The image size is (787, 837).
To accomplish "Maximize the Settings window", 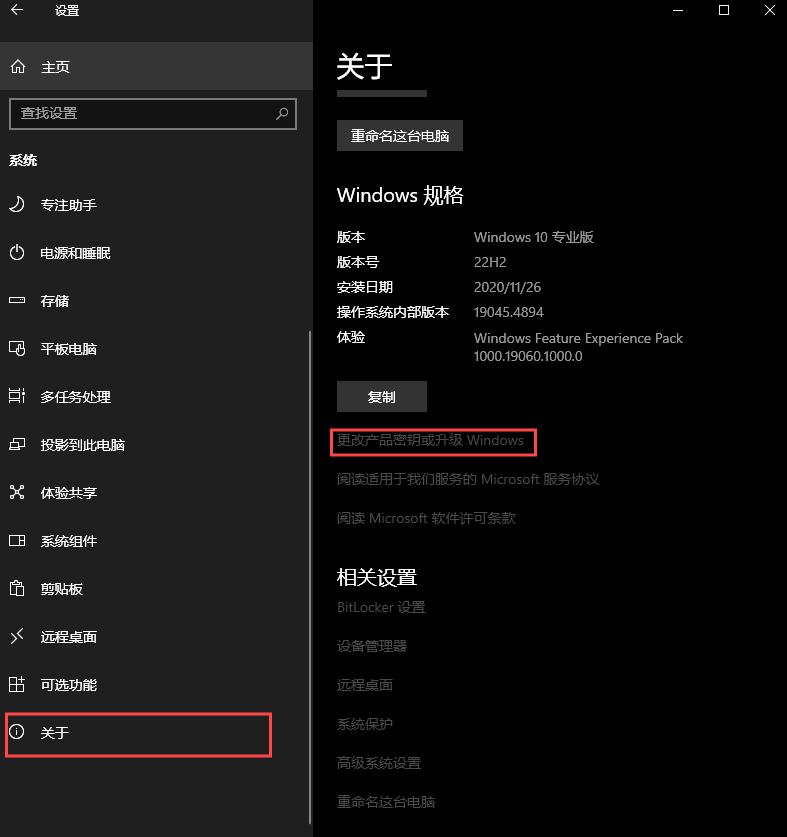I will pos(724,10).
